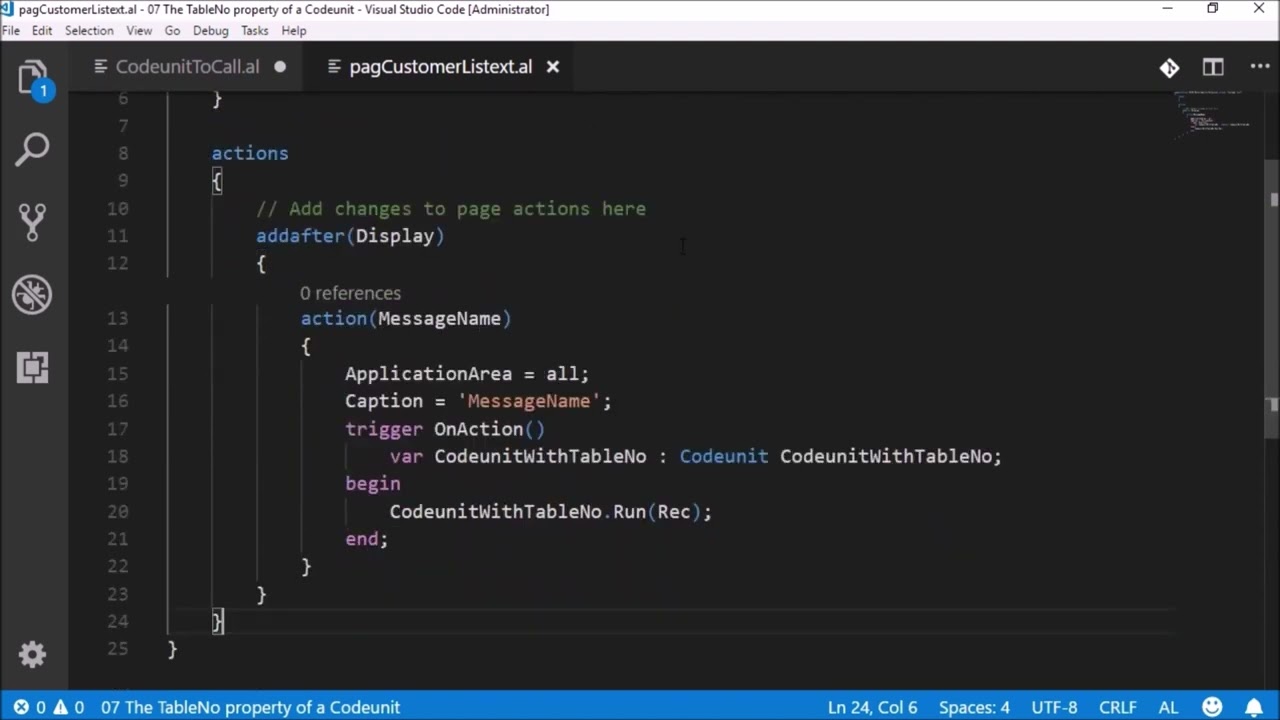Open errors count in status bar
The image size is (1280, 720).
click(30, 707)
